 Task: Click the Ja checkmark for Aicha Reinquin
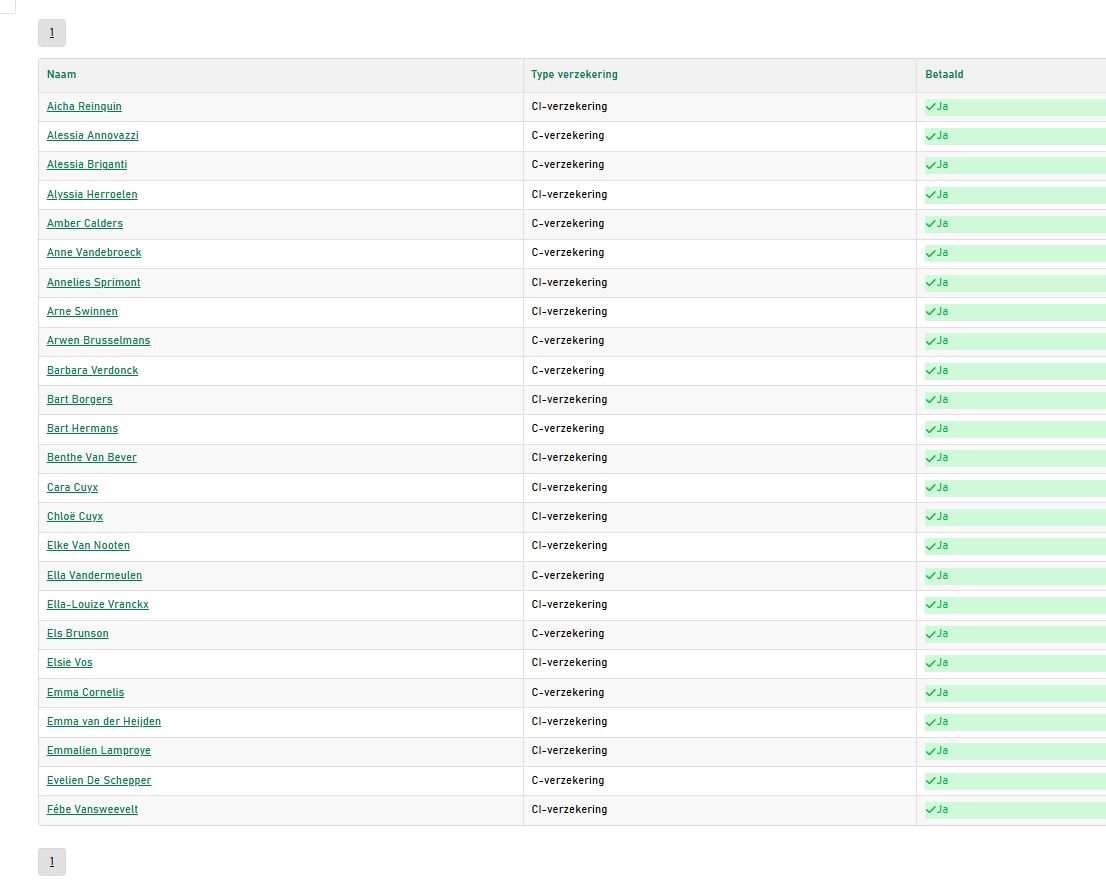tap(931, 106)
